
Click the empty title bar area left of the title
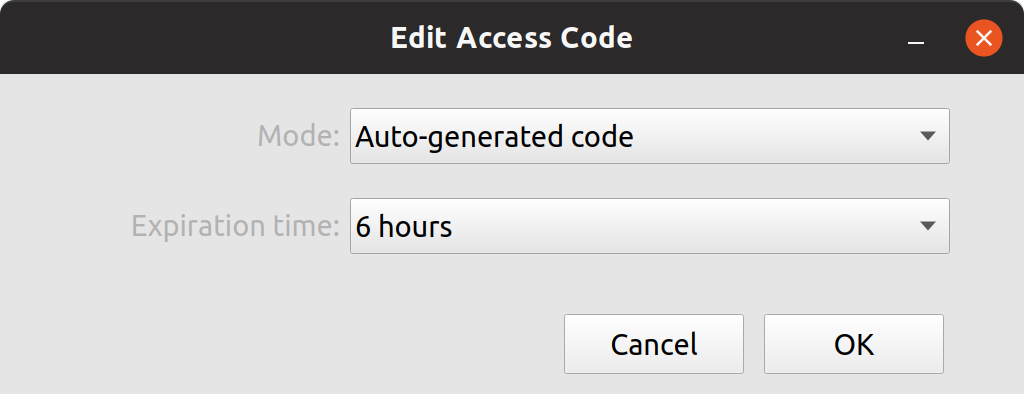coord(196,38)
